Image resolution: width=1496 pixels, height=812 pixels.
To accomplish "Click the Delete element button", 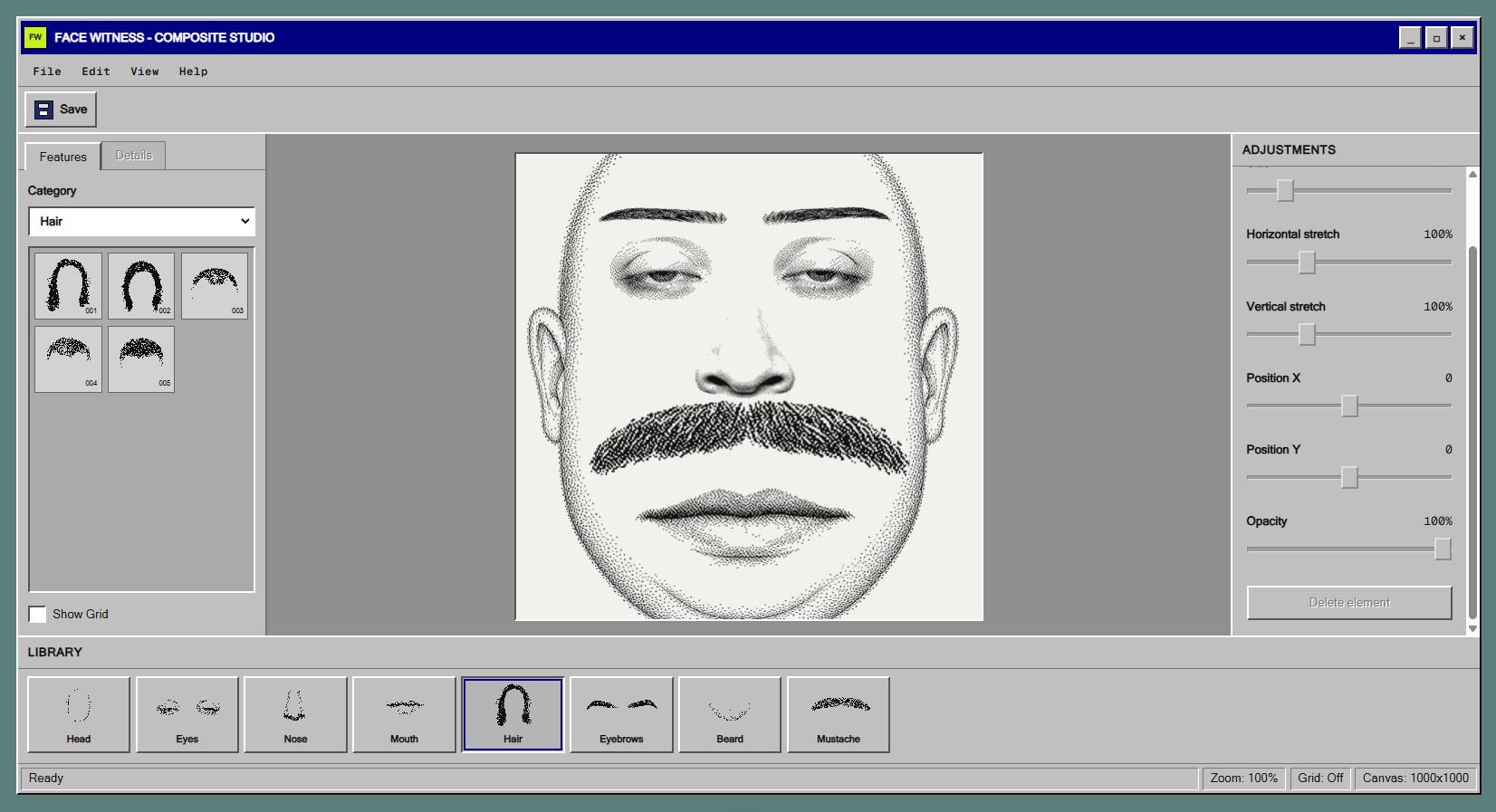I will coord(1349,603).
